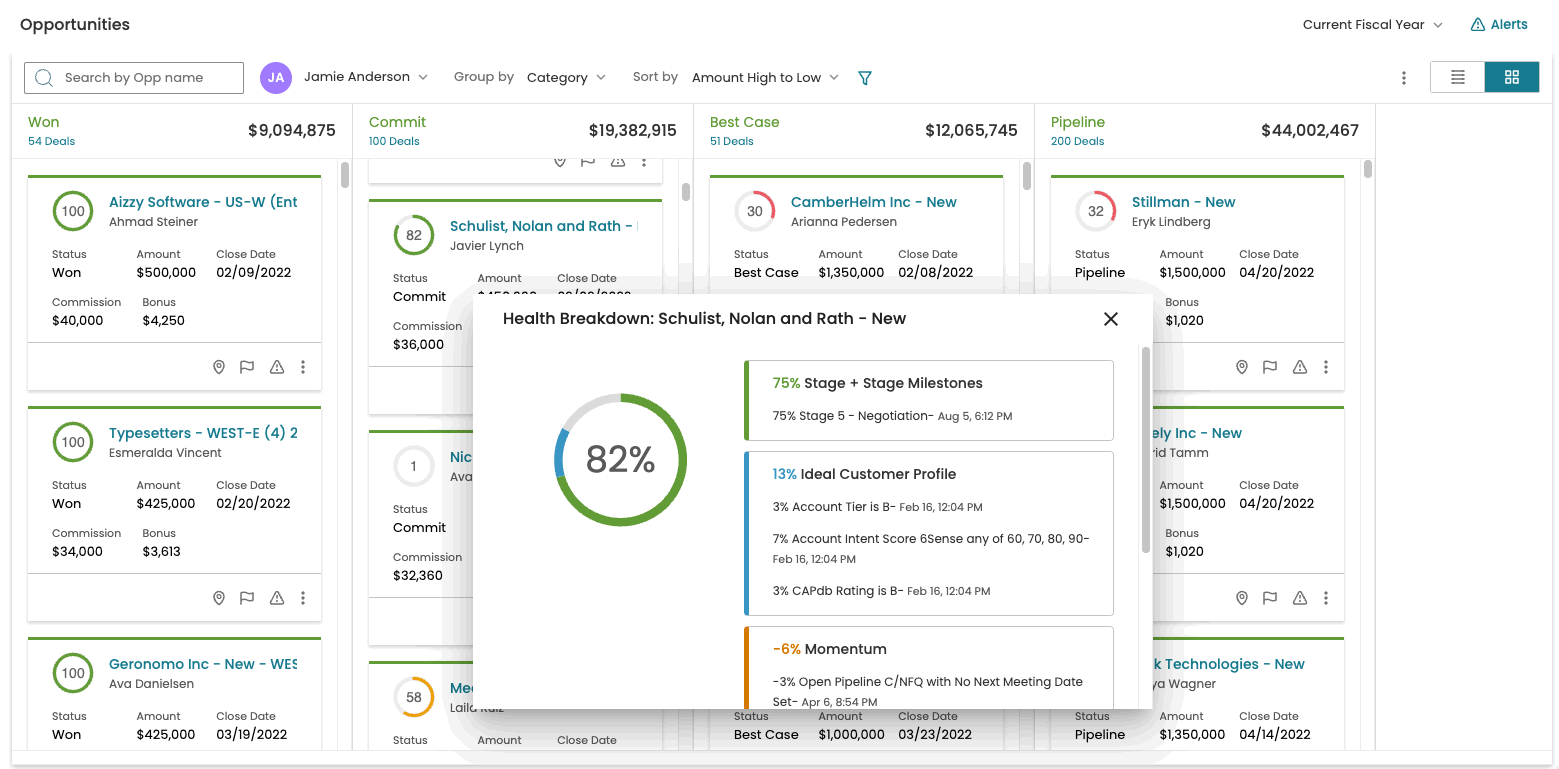This screenshot has width=1559, height=769.
Task: Open the kebab menu on Typesetters card
Action: click(303, 598)
